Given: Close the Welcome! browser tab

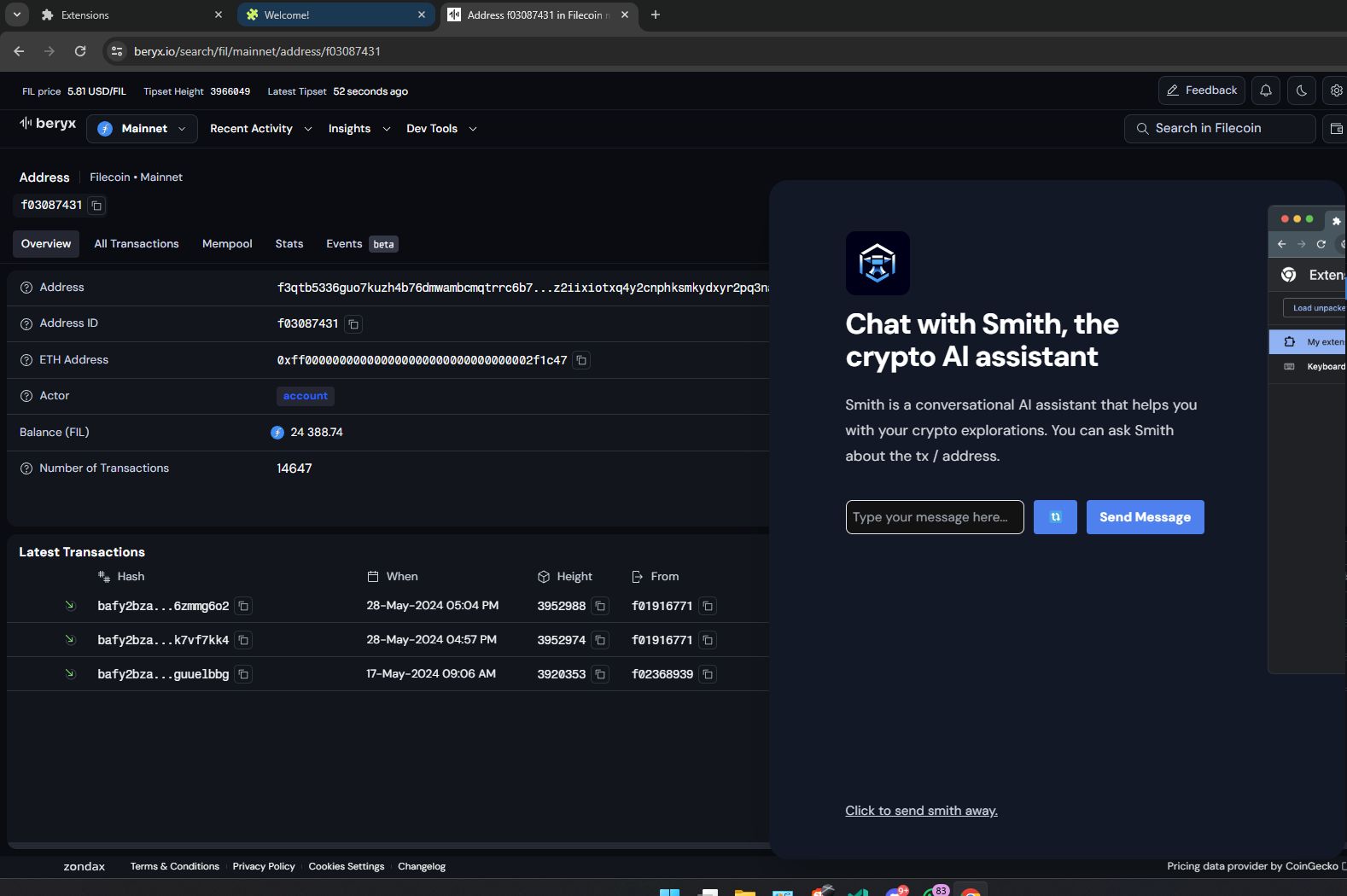Looking at the screenshot, I should coord(422,15).
